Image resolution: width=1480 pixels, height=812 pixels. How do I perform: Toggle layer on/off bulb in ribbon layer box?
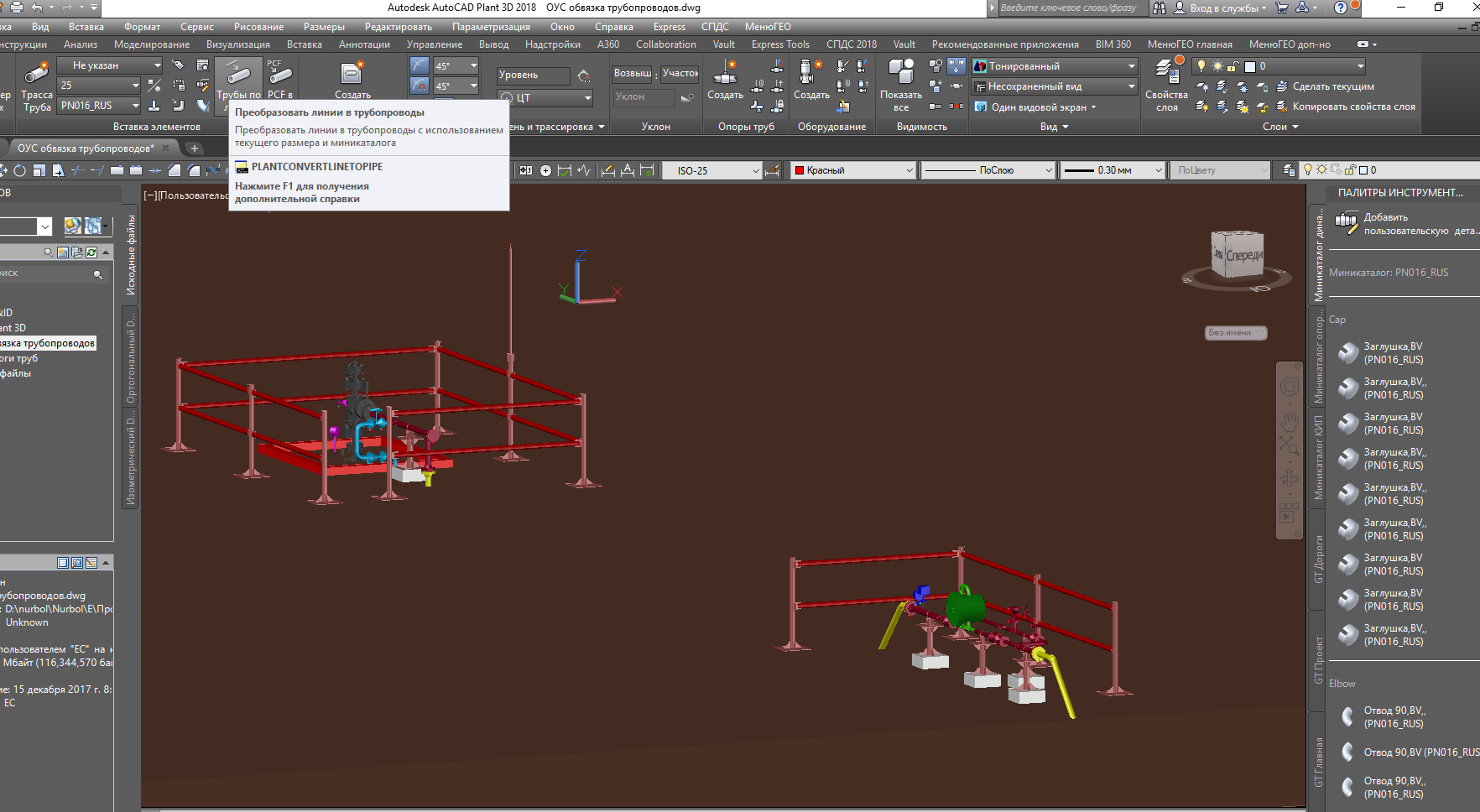(1201, 66)
